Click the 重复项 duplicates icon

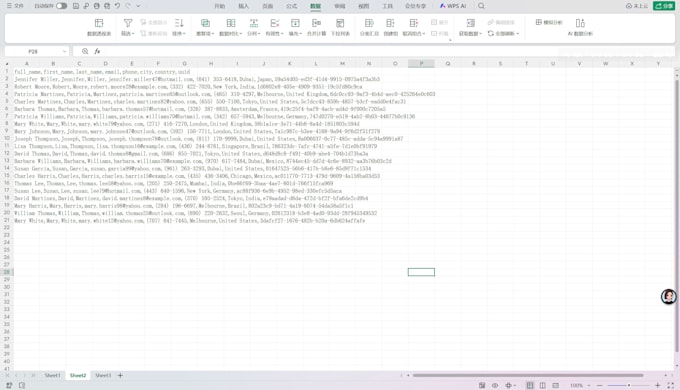pos(205,23)
